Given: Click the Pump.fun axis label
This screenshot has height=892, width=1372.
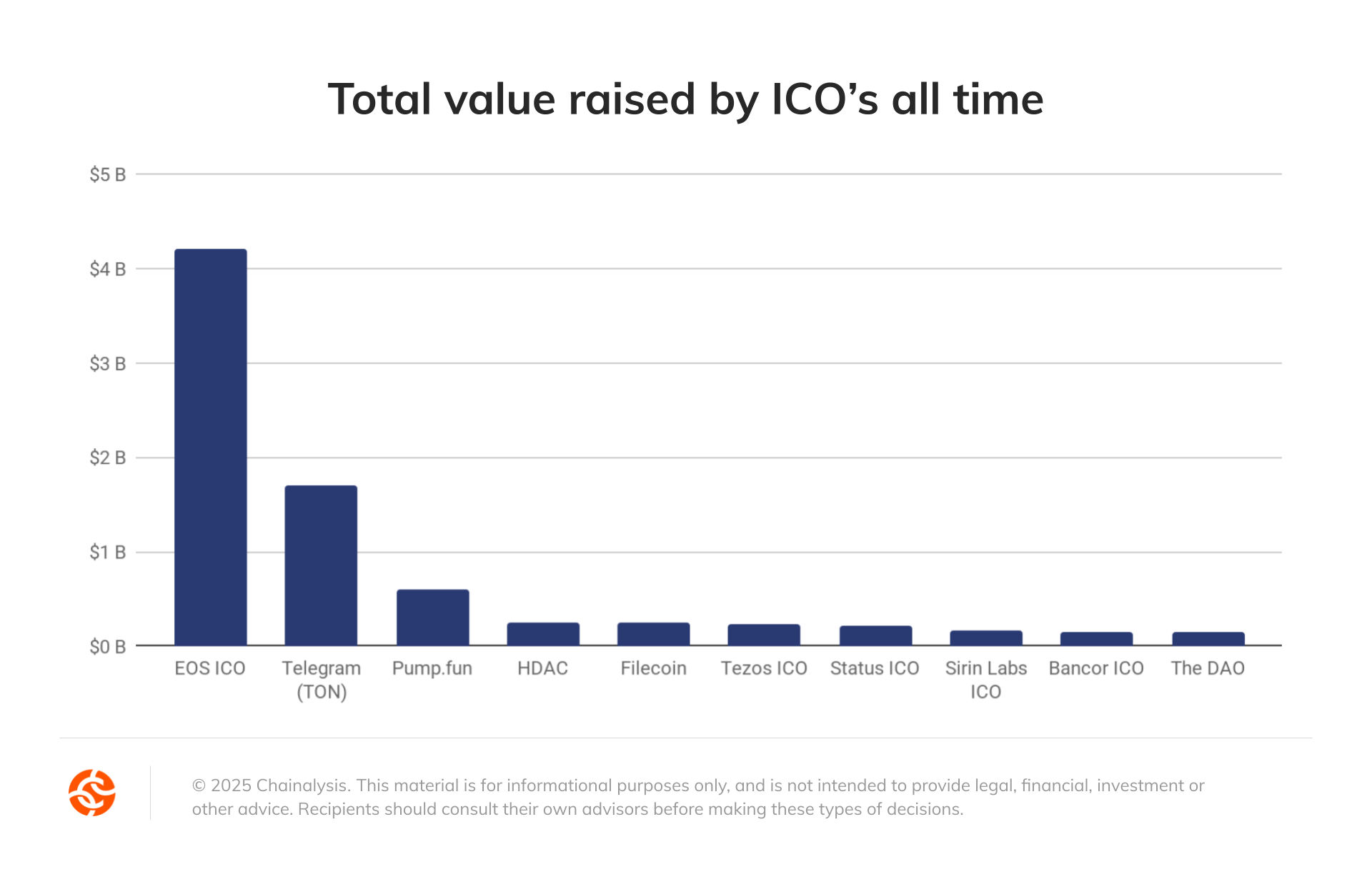Looking at the screenshot, I should pyautogui.click(x=432, y=668).
